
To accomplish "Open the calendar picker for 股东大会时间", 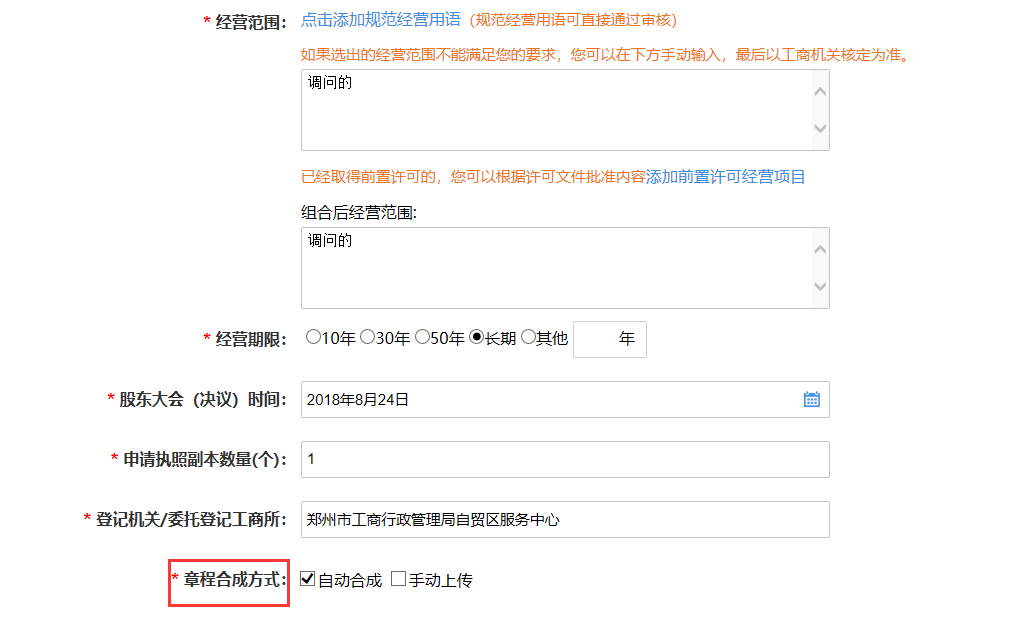I will tap(812, 399).
